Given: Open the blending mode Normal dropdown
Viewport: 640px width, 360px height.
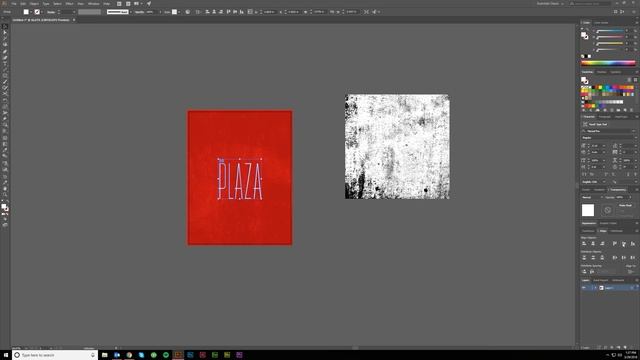Looking at the screenshot, I should [x=592, y=197].
